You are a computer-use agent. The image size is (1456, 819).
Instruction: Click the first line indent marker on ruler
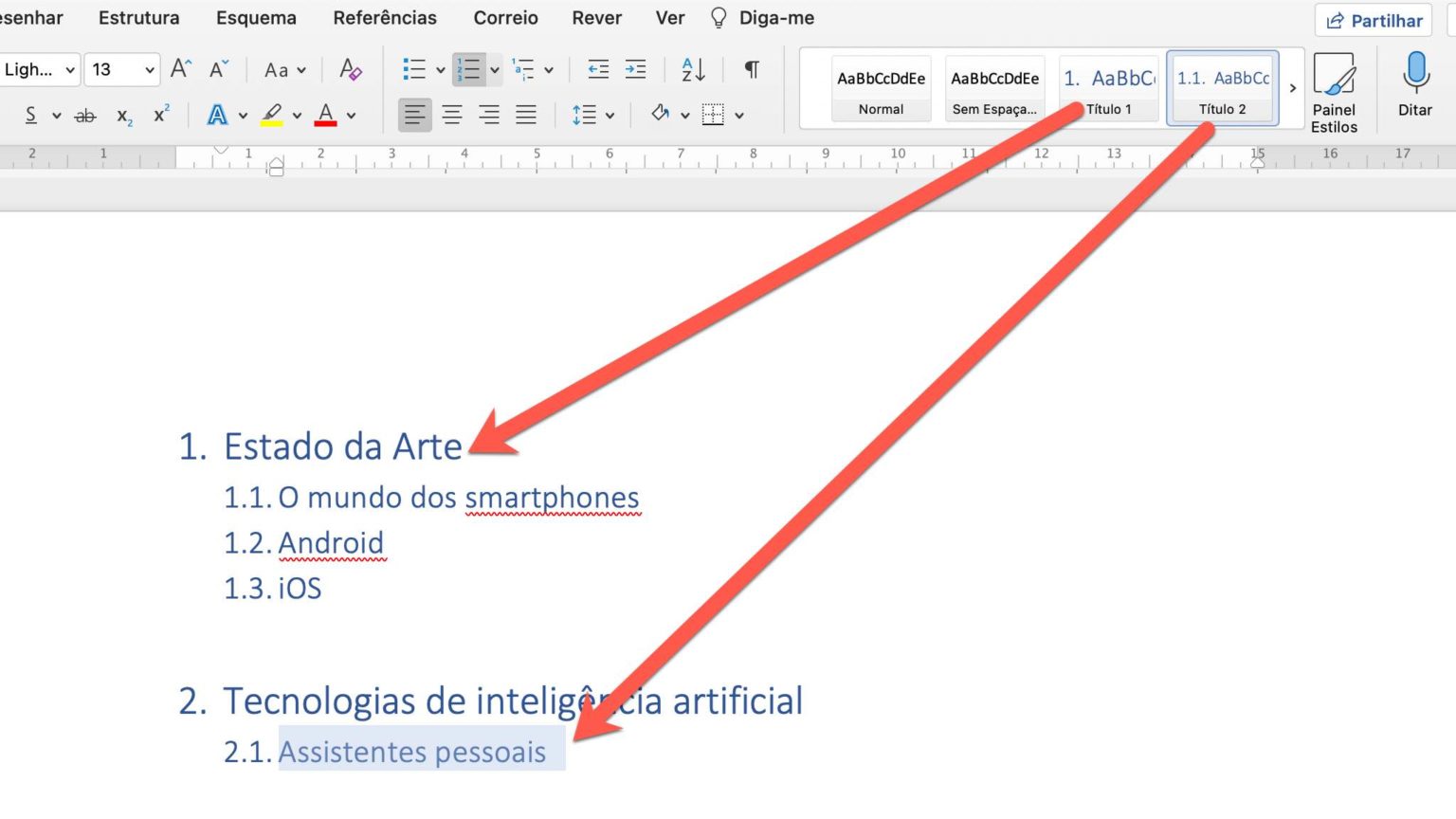(x=222, y=150)
